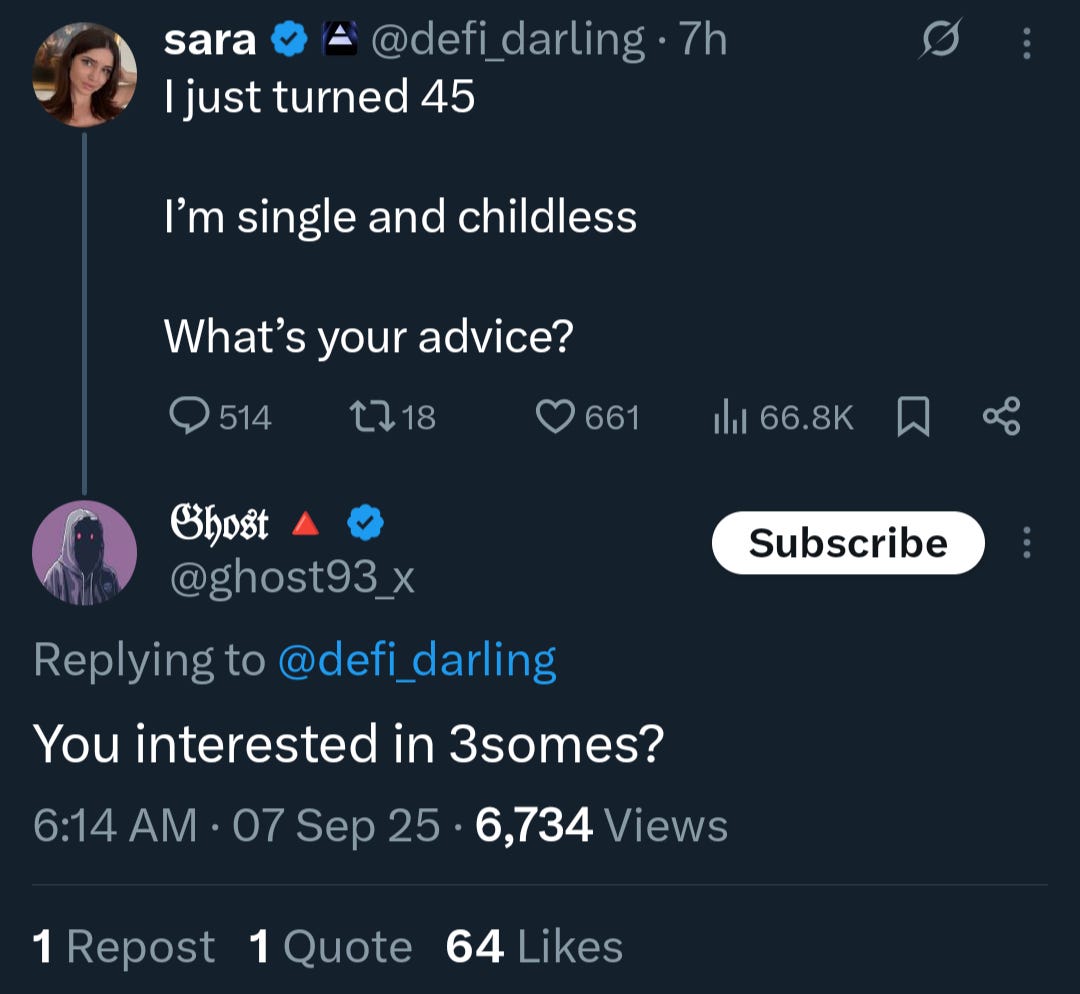Tap the affiliate badge next to sara's name
The width and height of the screenshot is (1080, 994).
pyautogui.click(x=333, y=40)
